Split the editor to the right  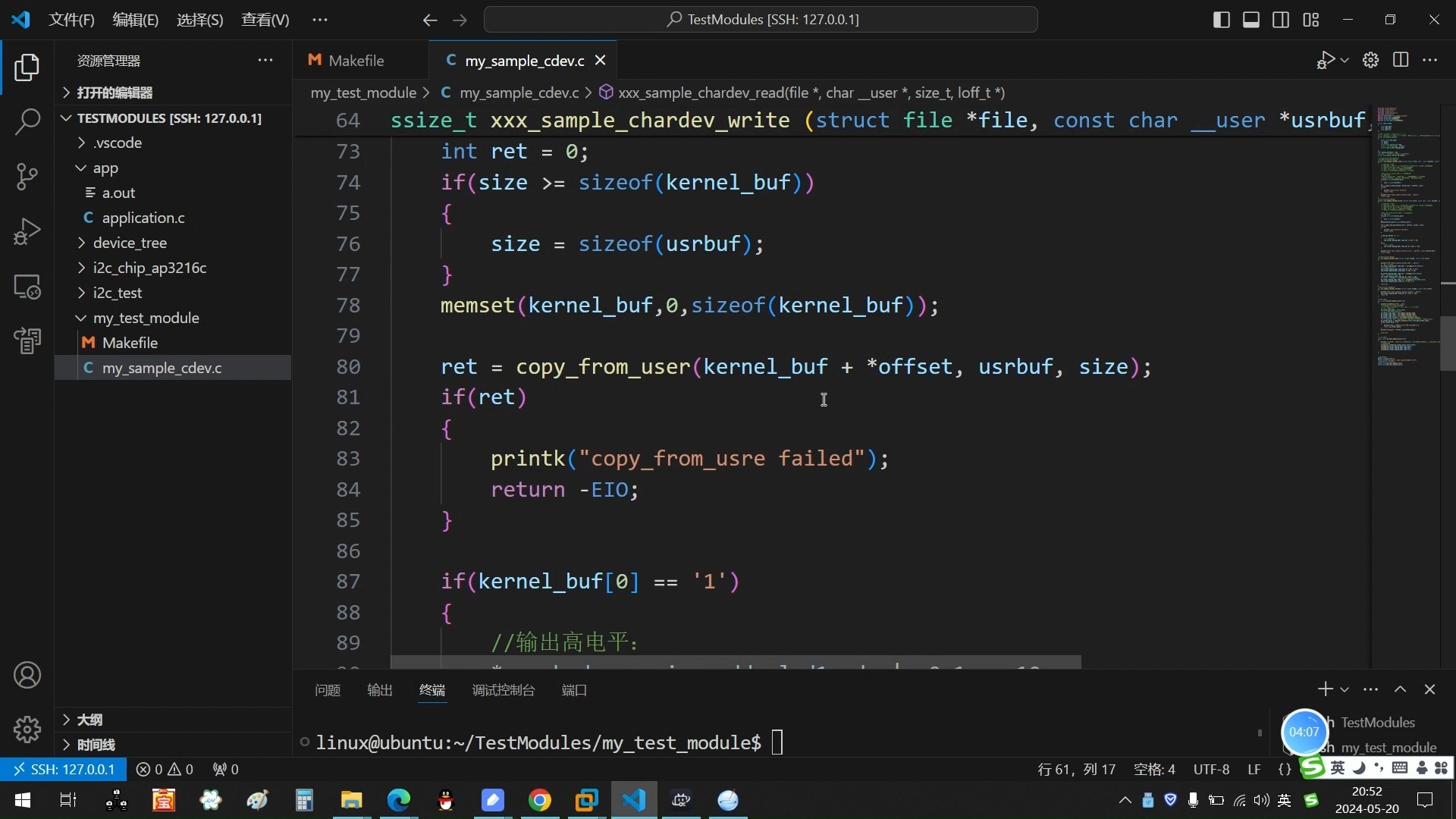[1401, 60]
